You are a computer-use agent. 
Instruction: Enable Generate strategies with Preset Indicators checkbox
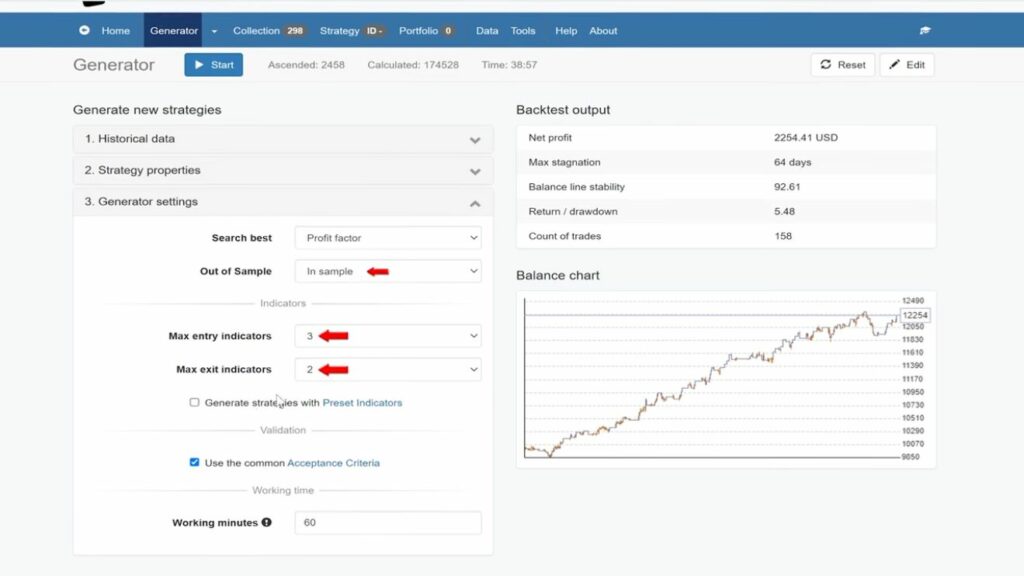(194, 403)
